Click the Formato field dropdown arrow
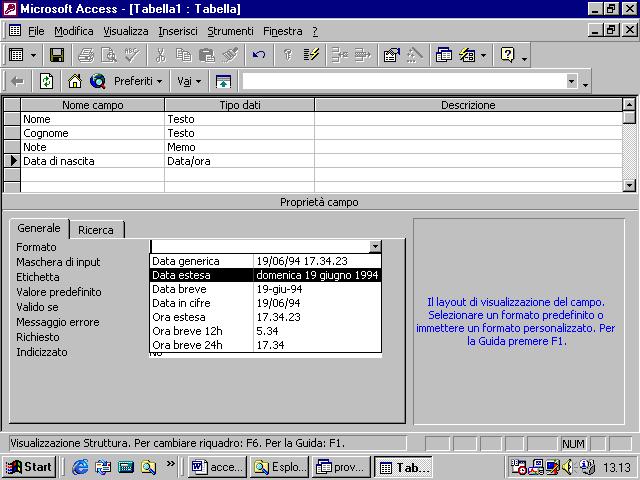The image size is (640, 480). pos(375,247)
